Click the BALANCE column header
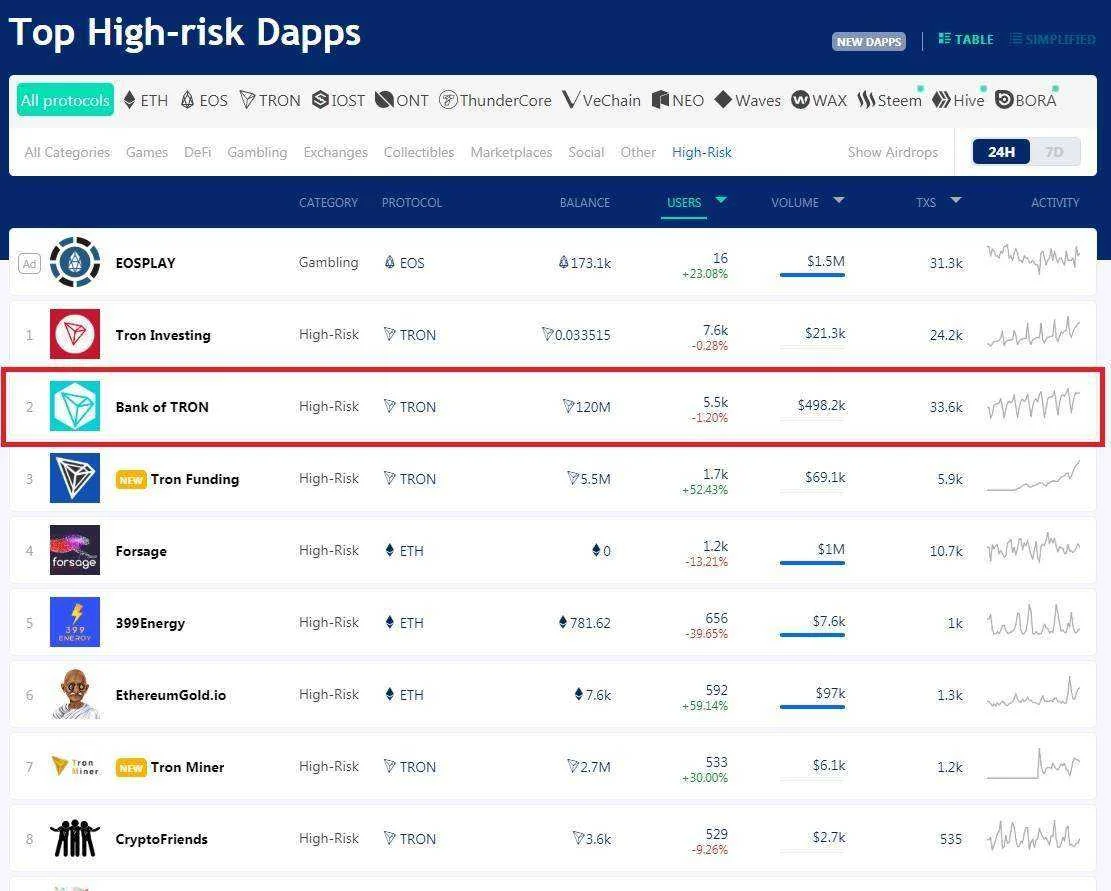Screen dimensions: 1111x891 (585, 203)
